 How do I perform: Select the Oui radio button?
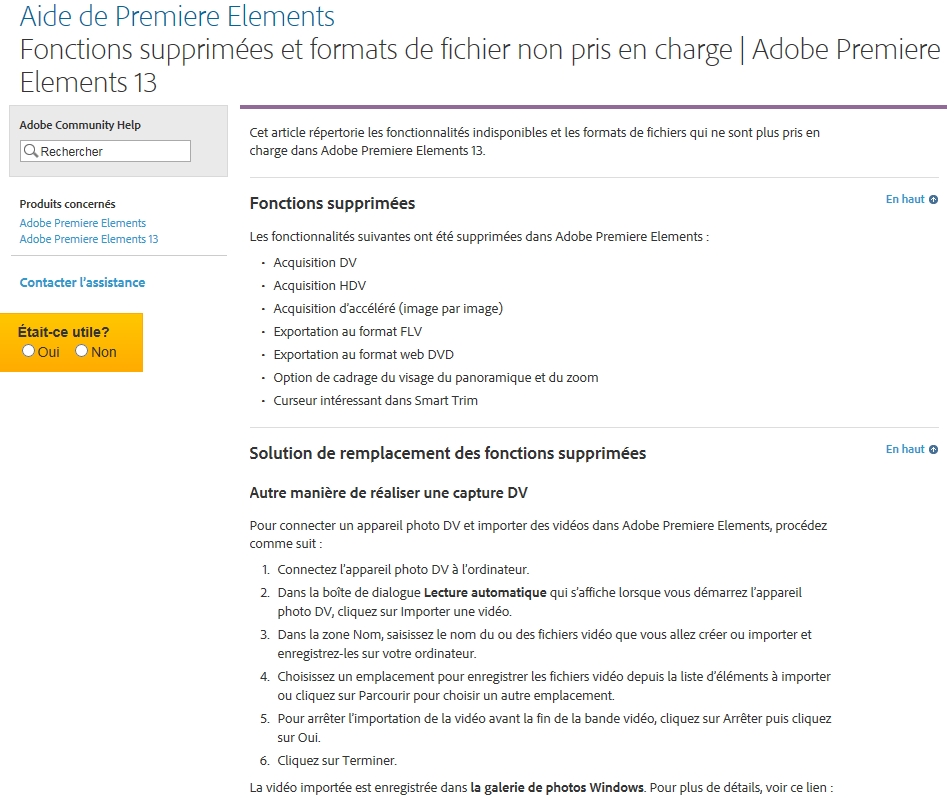29,351
